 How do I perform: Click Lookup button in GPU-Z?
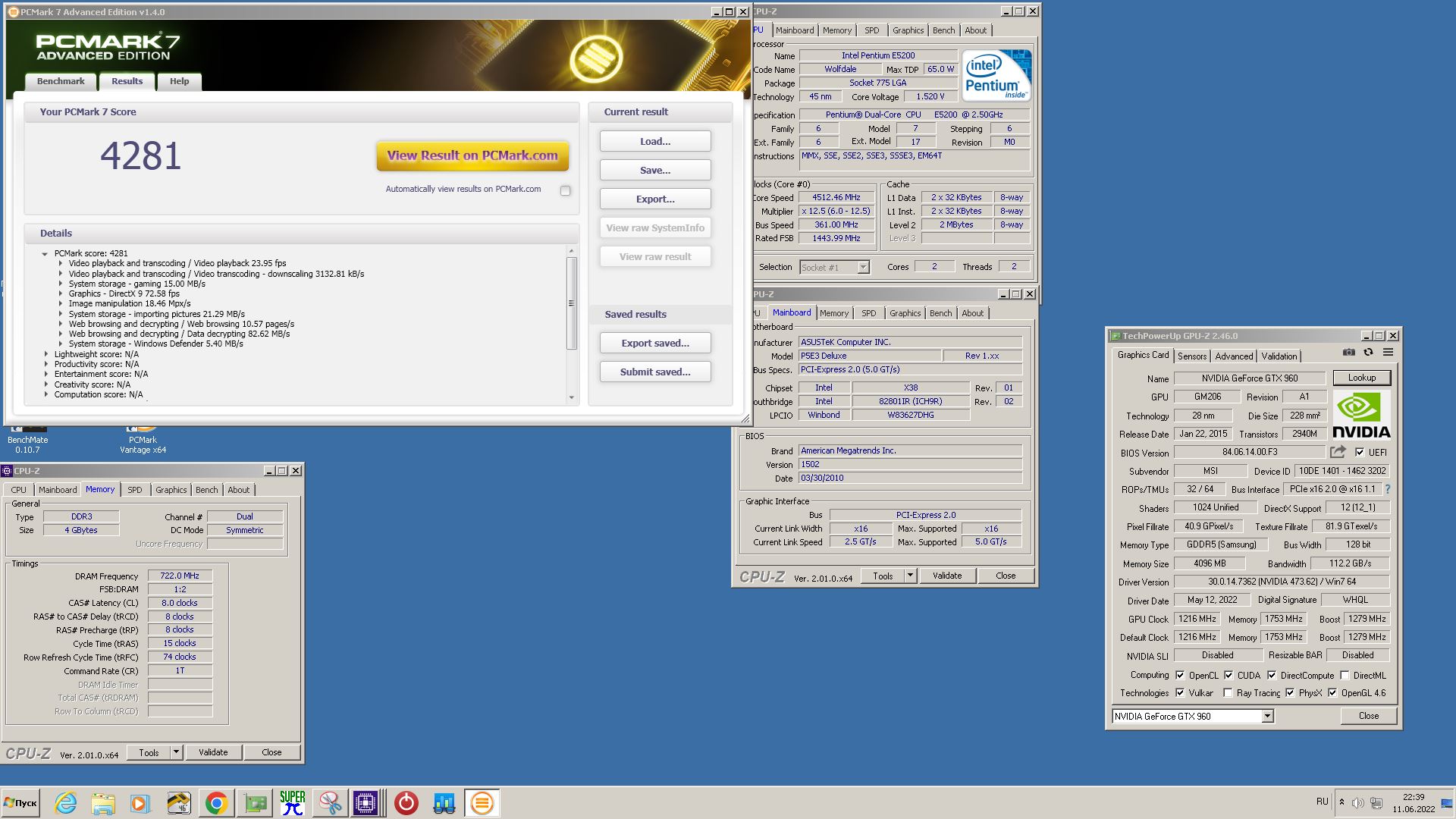1361,378
